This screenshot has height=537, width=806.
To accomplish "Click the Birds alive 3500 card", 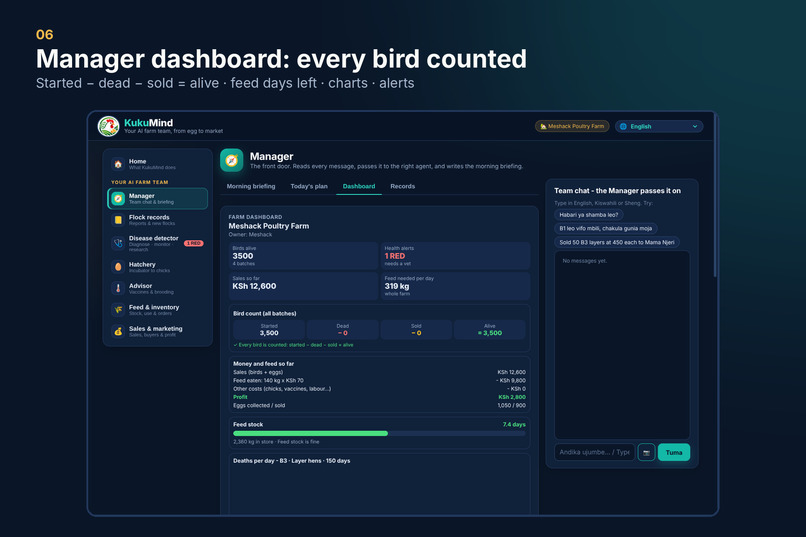I will tap(303, 256).
